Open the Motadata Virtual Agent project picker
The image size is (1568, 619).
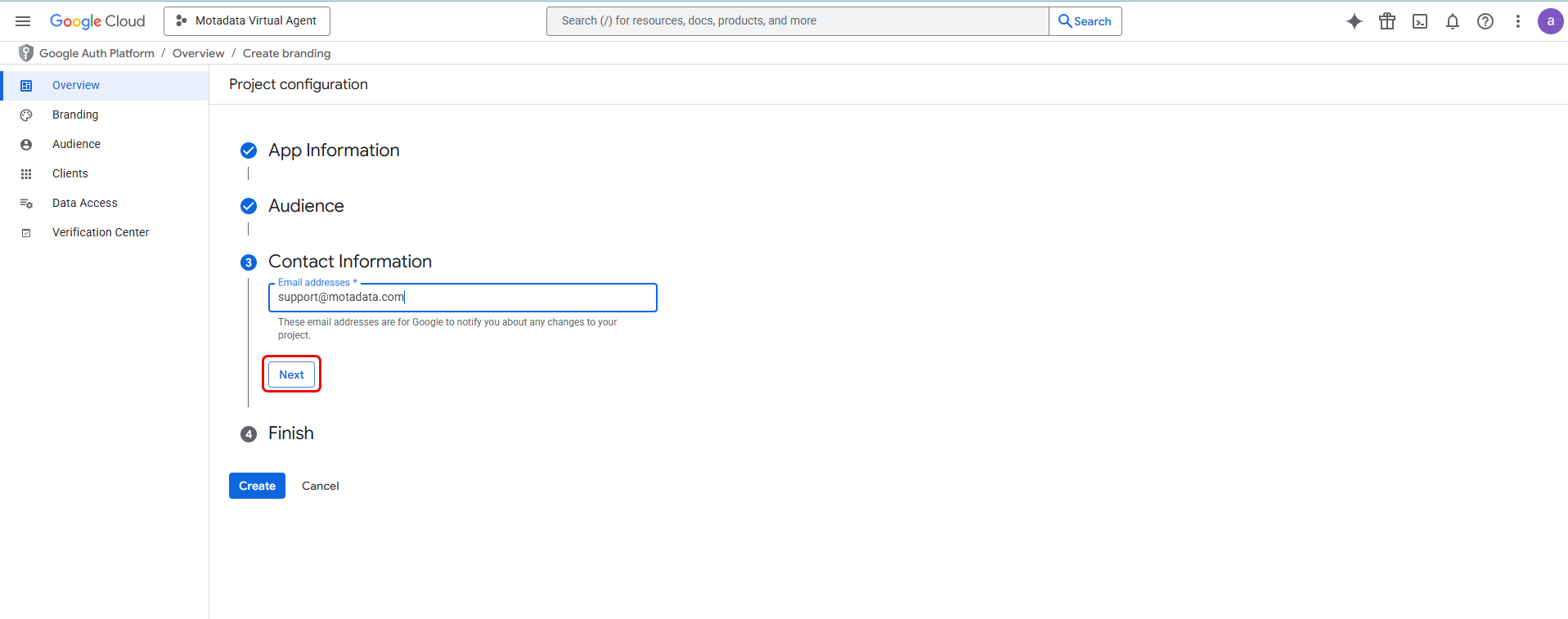pos(247,21)
